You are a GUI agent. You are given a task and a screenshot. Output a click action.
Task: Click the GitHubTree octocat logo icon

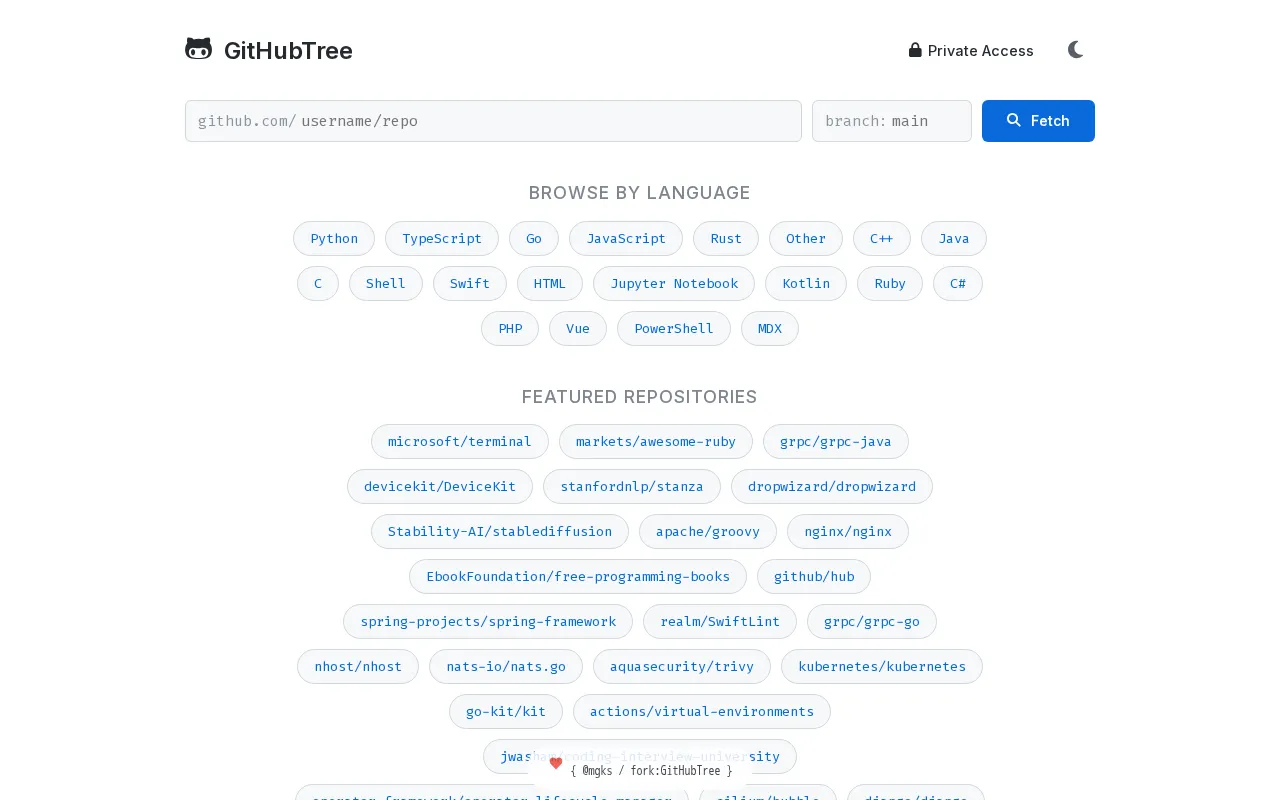pos(199,49)
